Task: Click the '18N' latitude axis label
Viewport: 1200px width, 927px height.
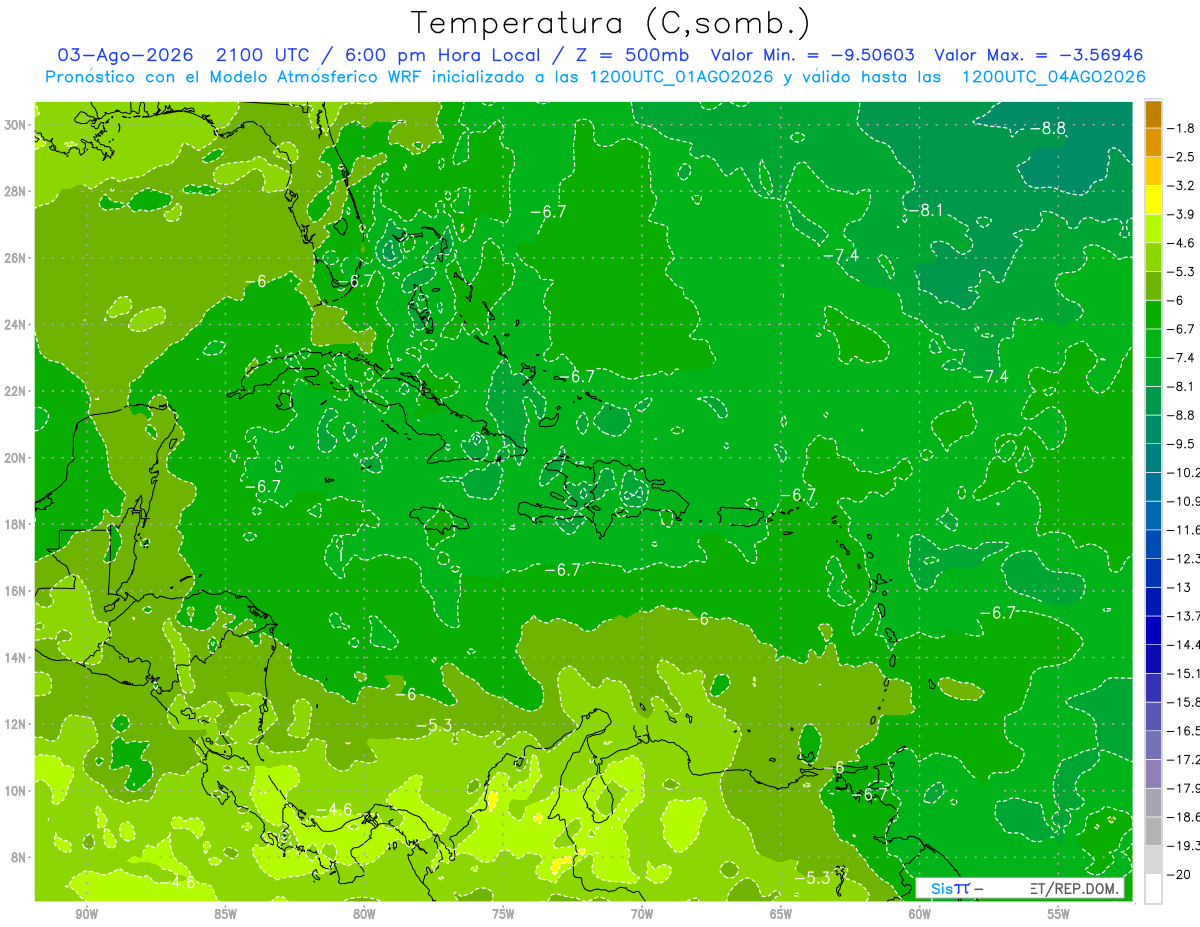Action: click(16, 524)
